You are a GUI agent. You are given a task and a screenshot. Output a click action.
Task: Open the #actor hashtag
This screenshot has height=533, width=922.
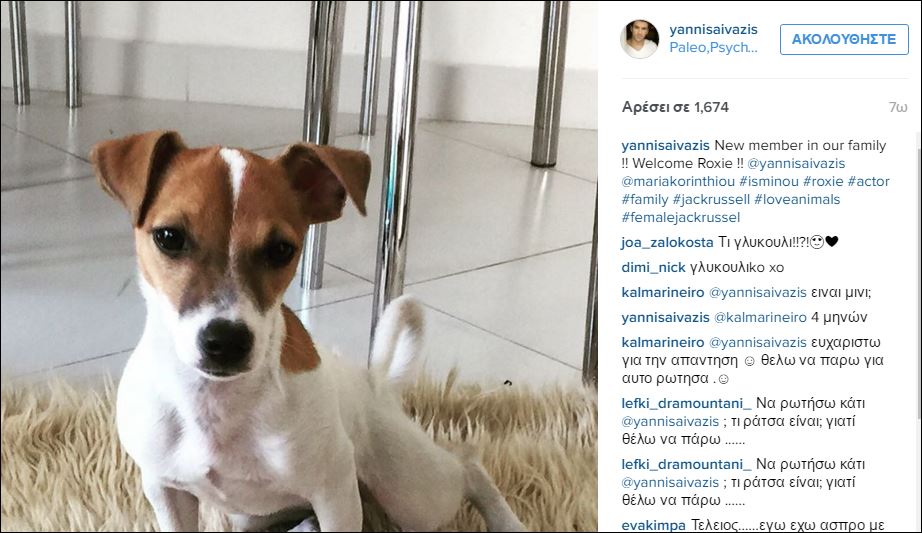pos(868,181)
